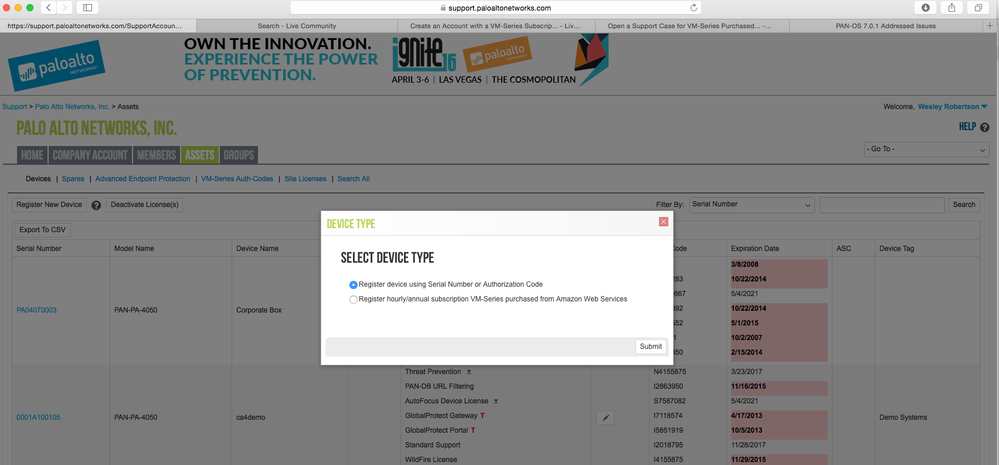Select the Standard Support license row
999x465 pixels.
click(433, 445)
